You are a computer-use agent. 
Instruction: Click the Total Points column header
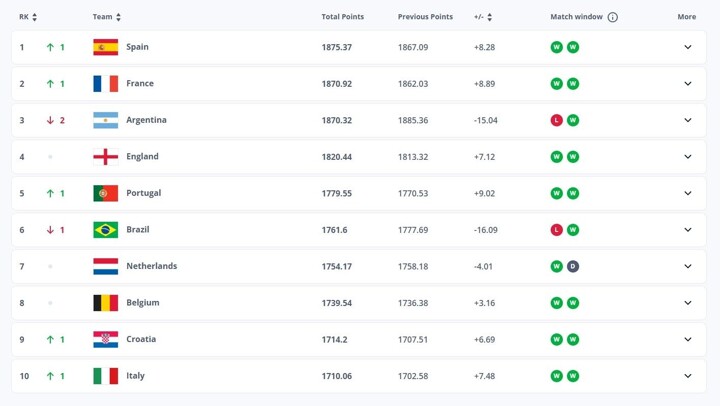[x=343, y=17]
